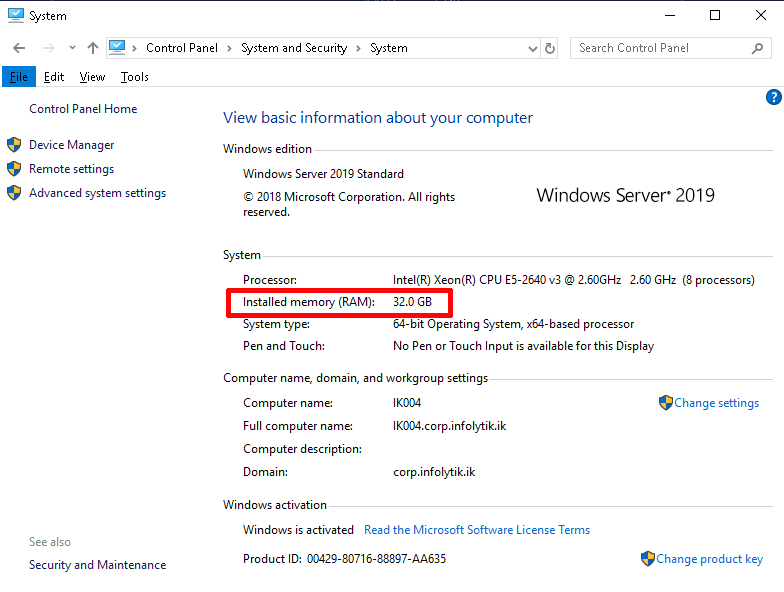
Task: Click the processor value Intel Xeon E5-2640
Action: point(574,280)
